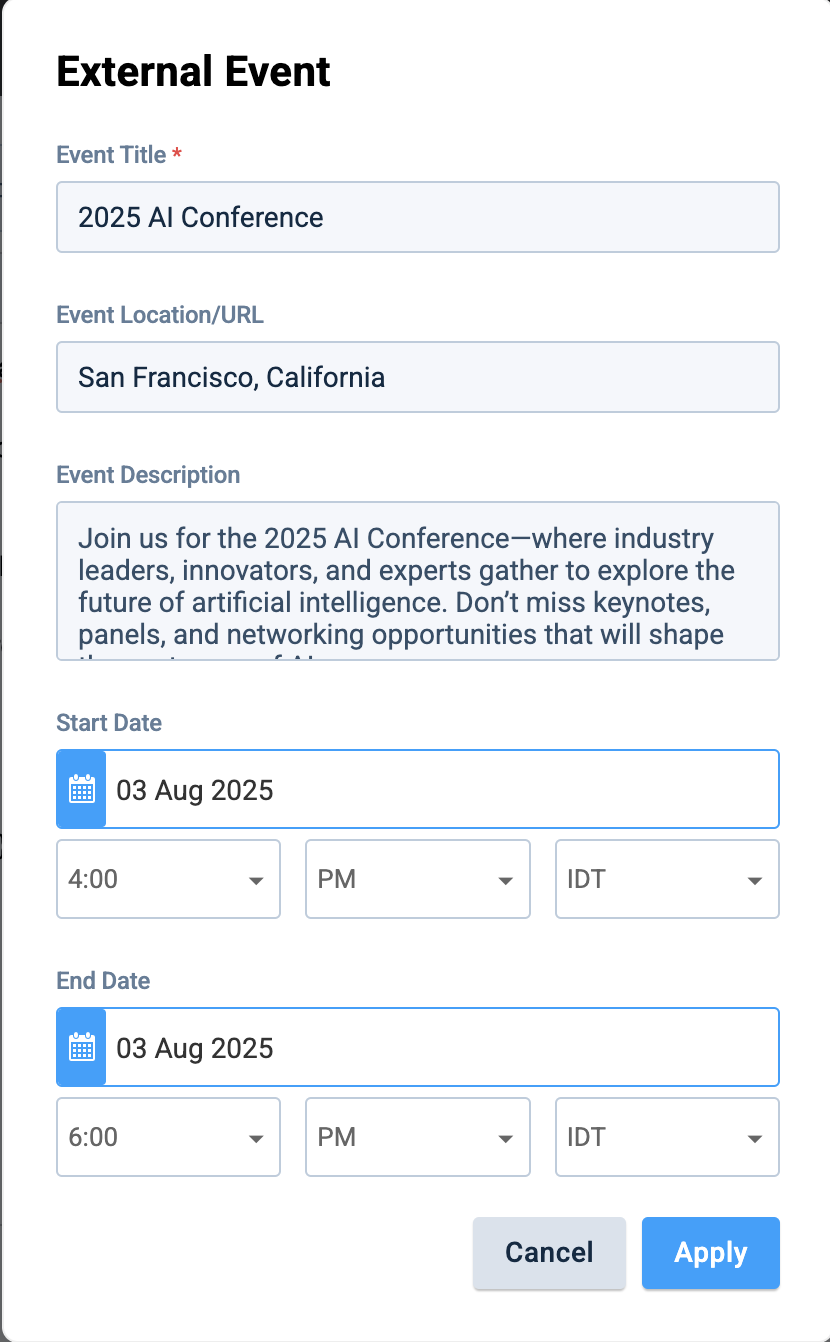Click the End Date field showing 03 Aug 2025
This screenshot has width=830, height=1342.
pyautogui.click(x=440, y=1047)
